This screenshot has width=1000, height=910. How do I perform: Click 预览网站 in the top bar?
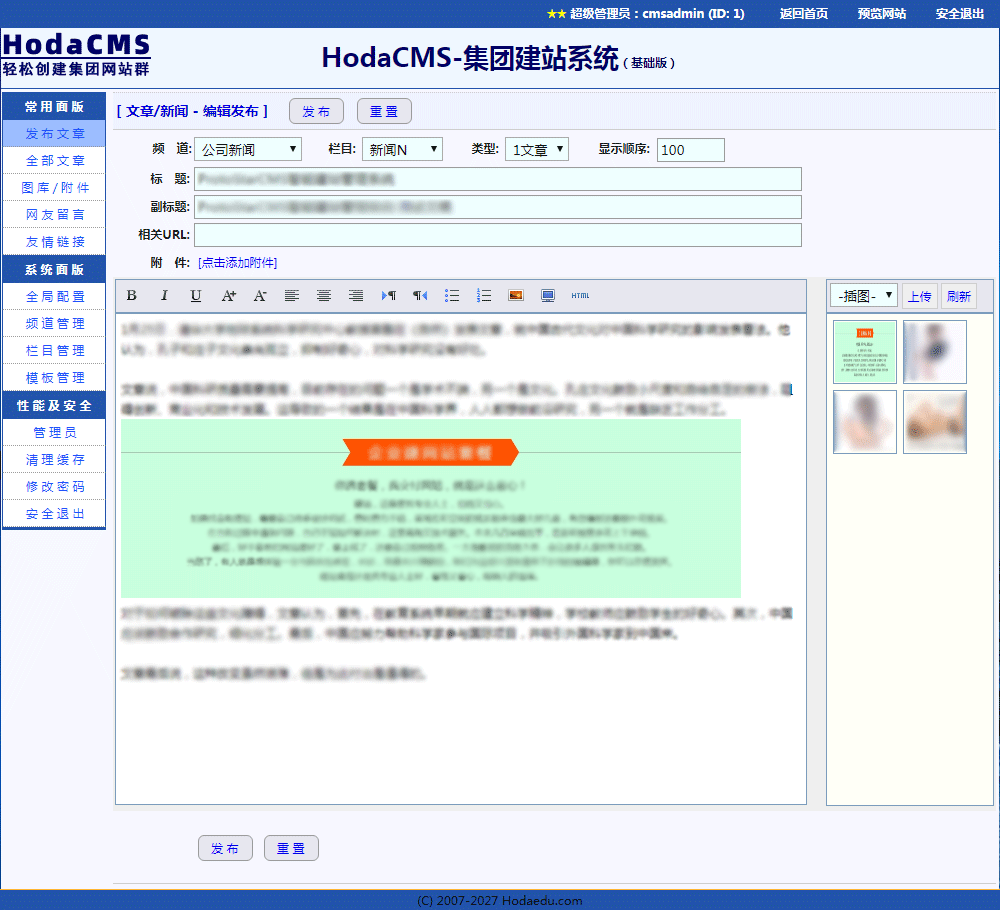881,13
